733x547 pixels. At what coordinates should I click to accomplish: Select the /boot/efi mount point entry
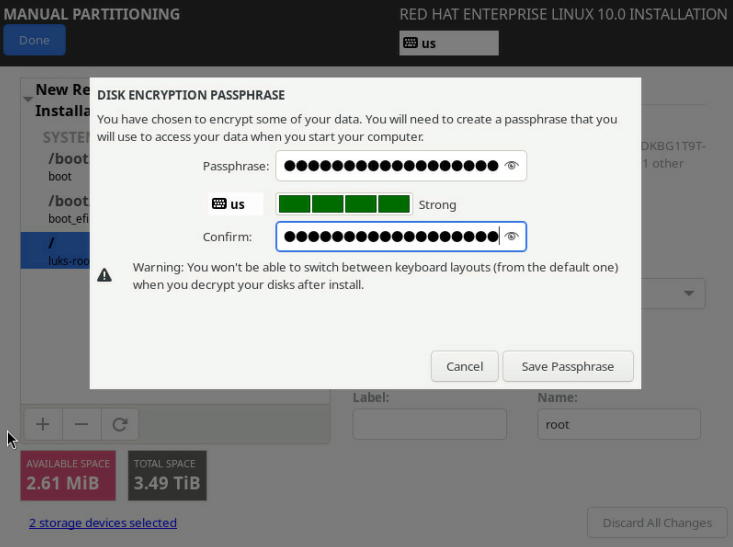point(55,209)
